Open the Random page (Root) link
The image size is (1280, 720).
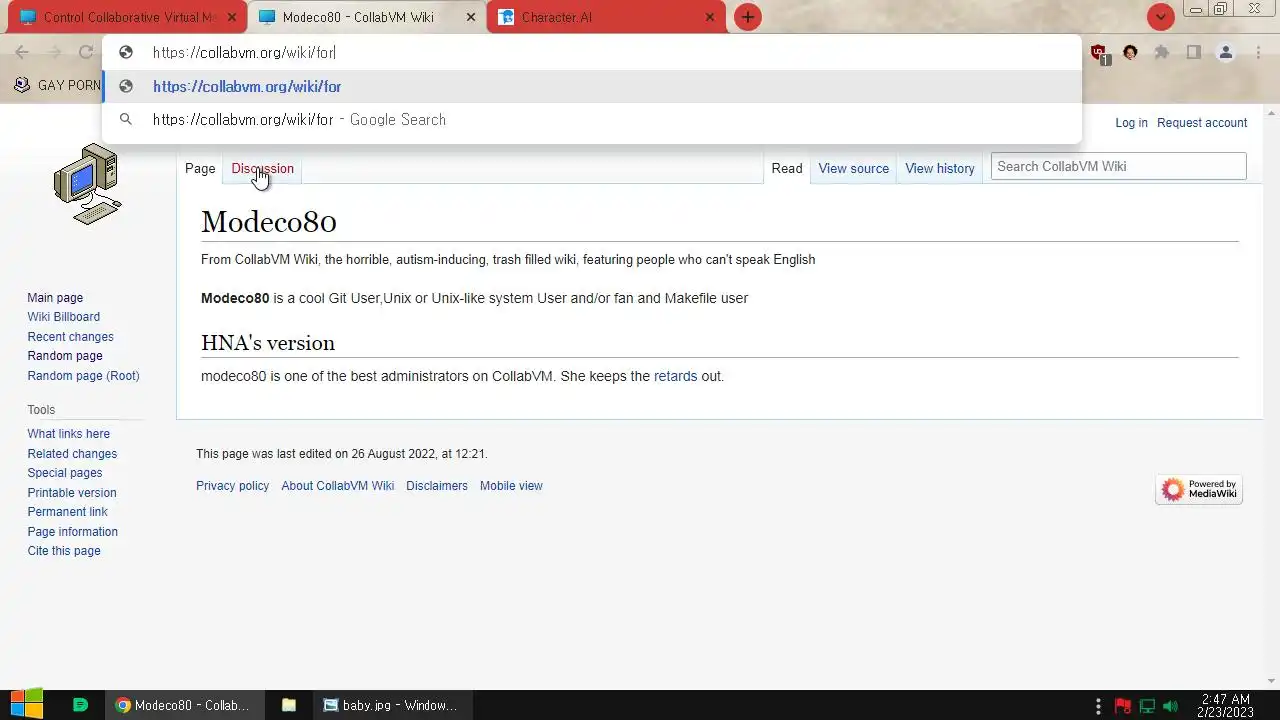pyautogui.click(x=83, y=376)
